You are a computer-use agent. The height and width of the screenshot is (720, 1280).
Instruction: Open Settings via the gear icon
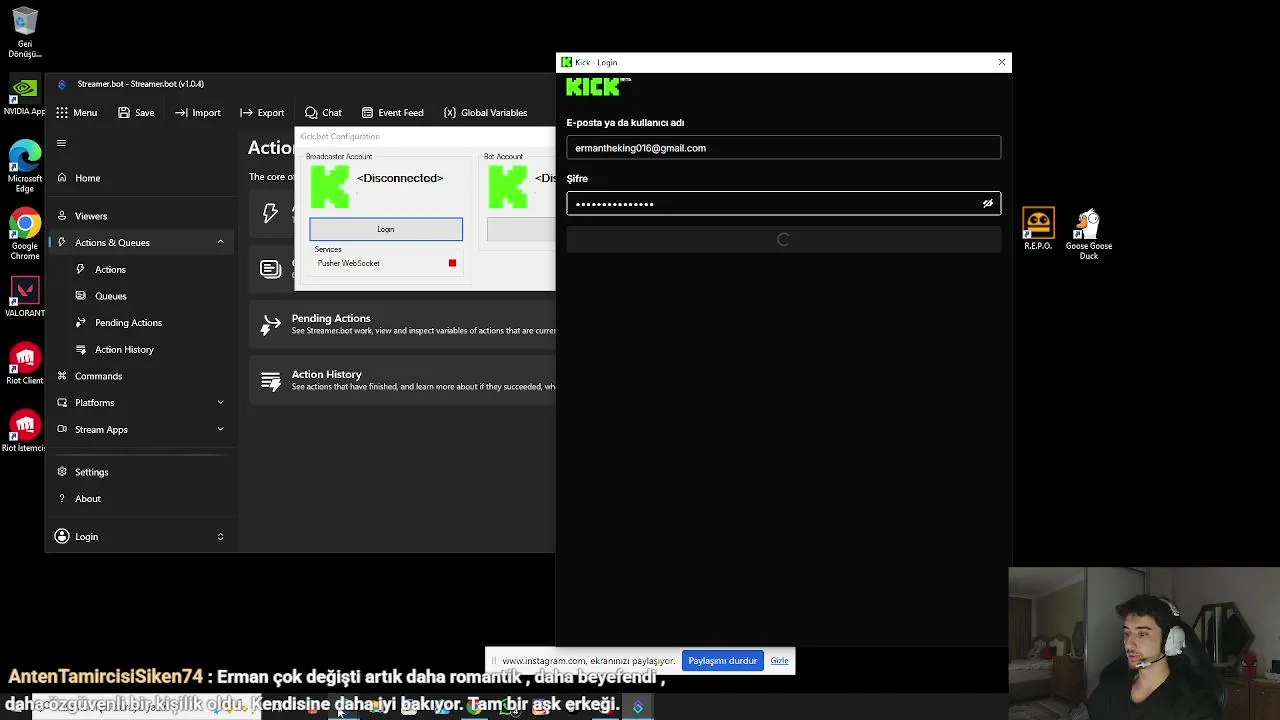click(x=62, y=472)
